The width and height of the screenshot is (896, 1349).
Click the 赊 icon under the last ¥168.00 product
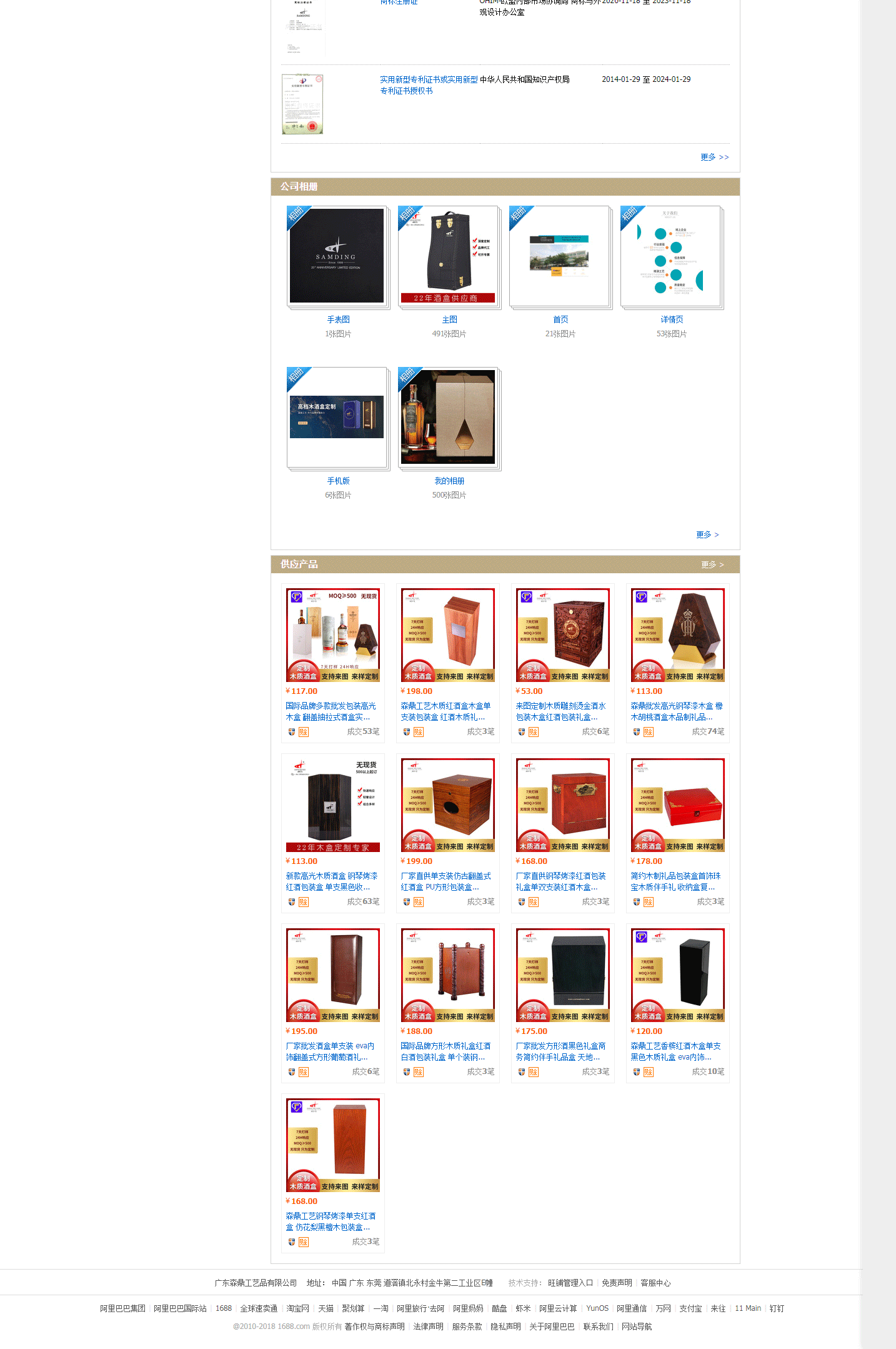tap(304, 1242)
